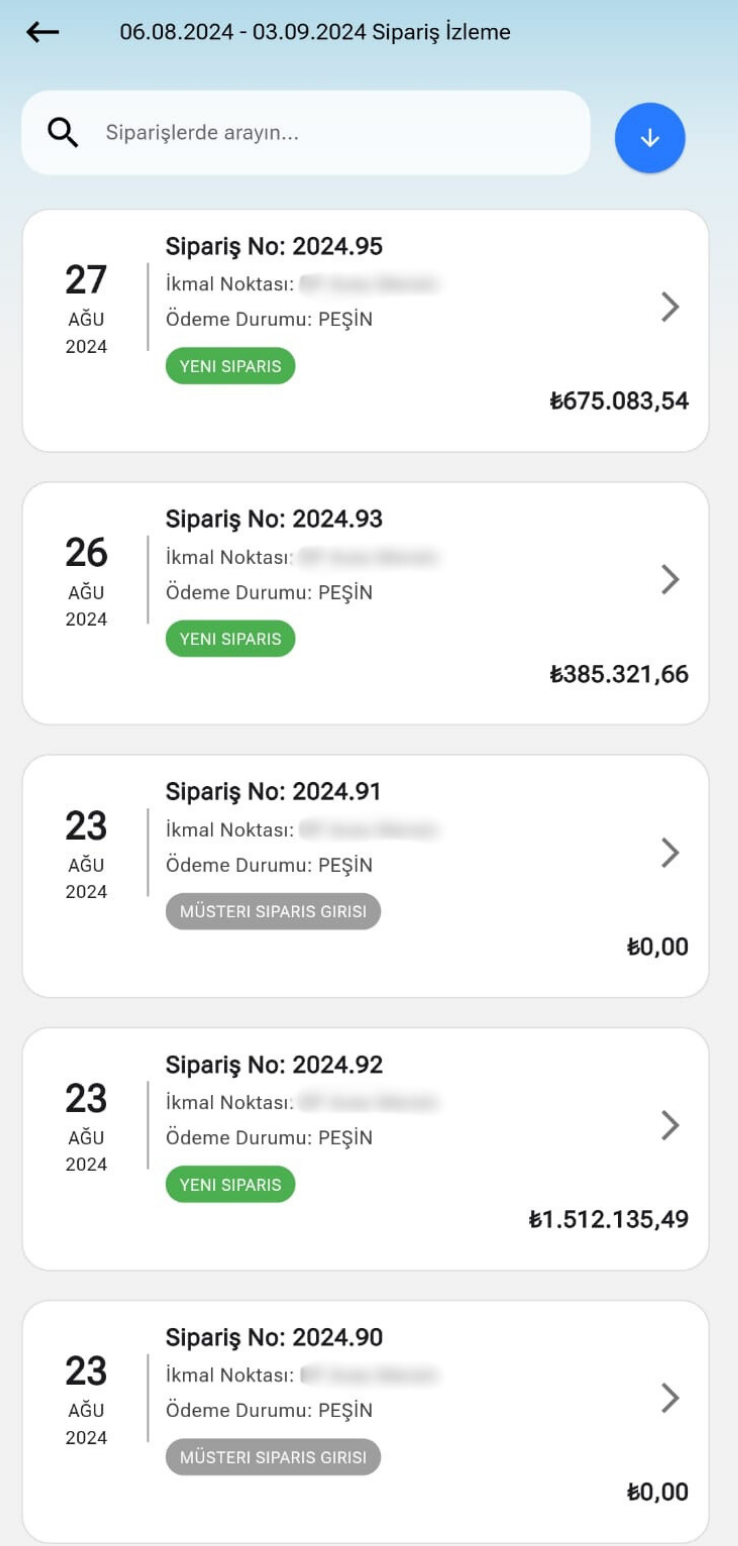Click the YENI SIPARIS badge on order 2024.92
Image resolution: width=738 pixels, height=1546 pixels.
230,1185
